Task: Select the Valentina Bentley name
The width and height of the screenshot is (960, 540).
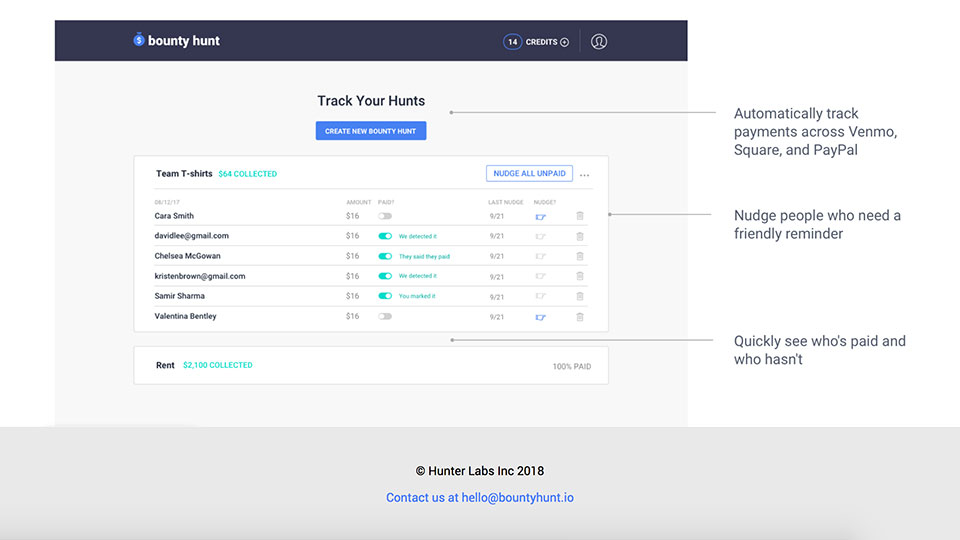Action: [x=186, y=317]
